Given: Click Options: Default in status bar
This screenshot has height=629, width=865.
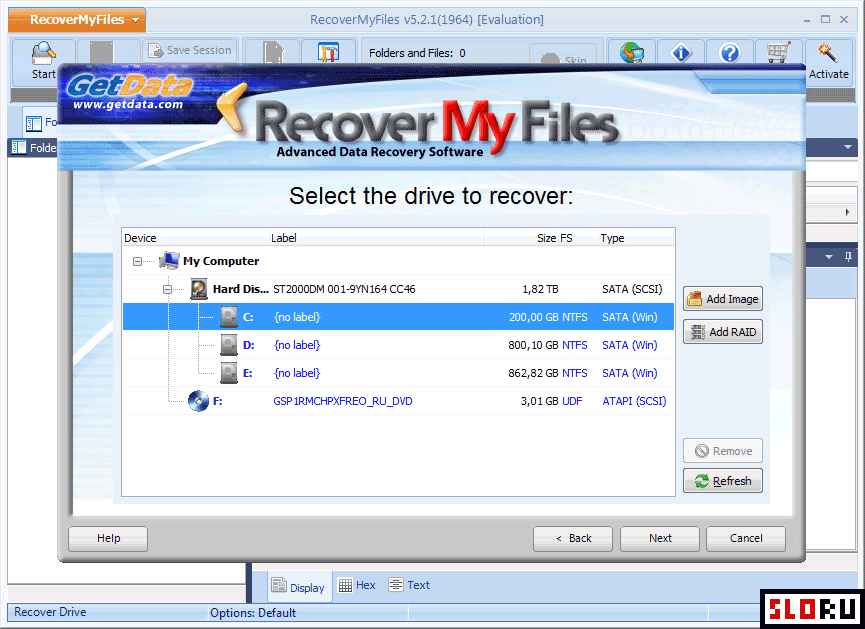Looking at the screenshot, I should pos(253,612).
